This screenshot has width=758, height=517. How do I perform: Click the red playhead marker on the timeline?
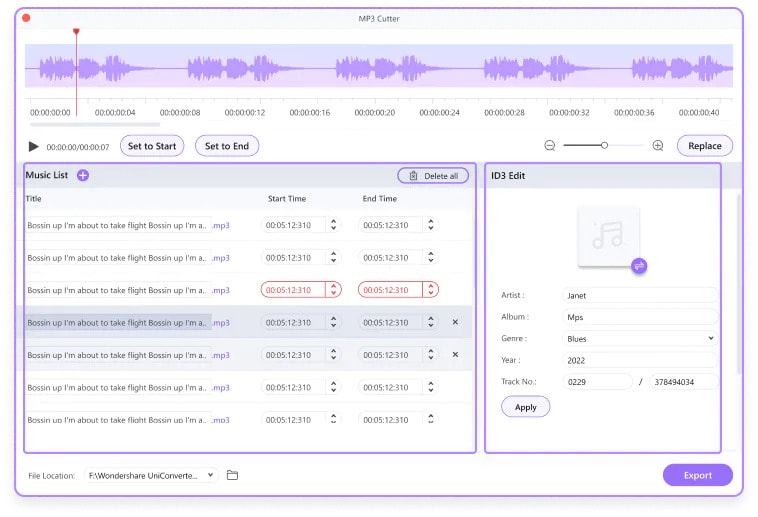76,32
